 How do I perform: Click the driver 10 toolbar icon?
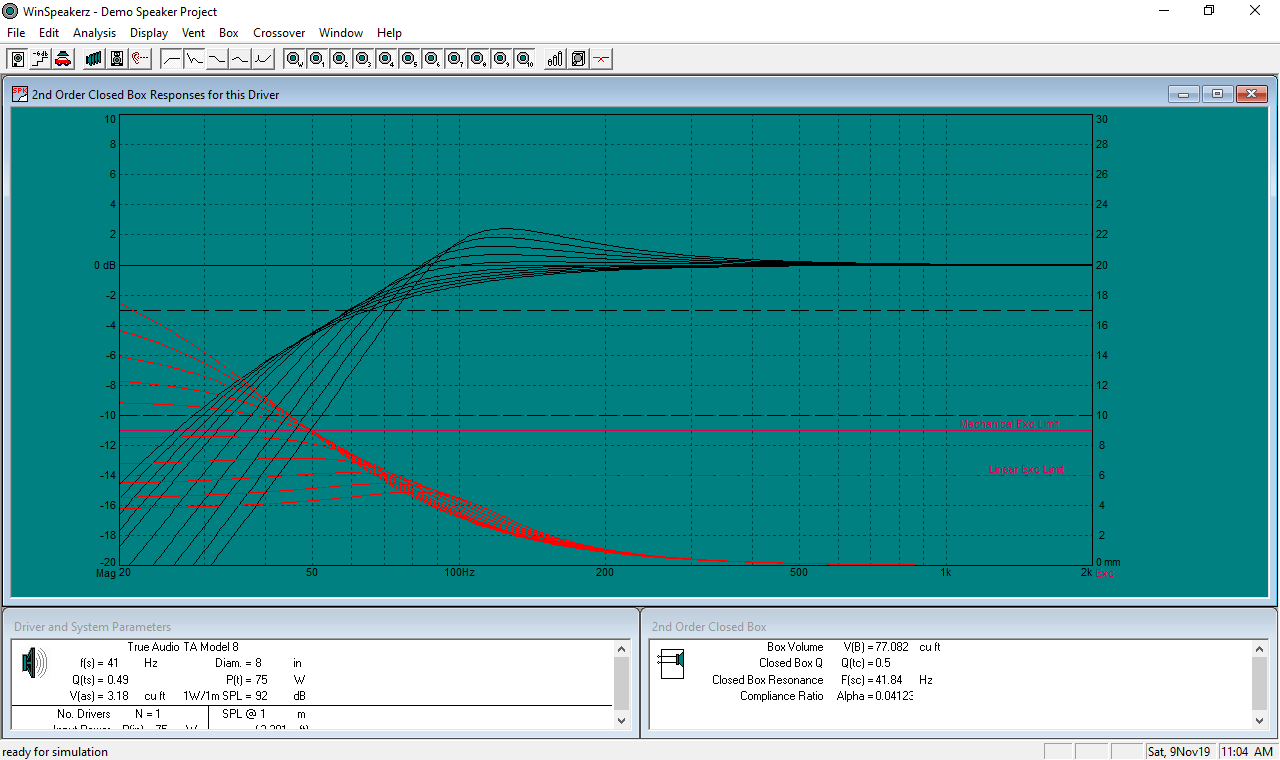click(524, 59)
